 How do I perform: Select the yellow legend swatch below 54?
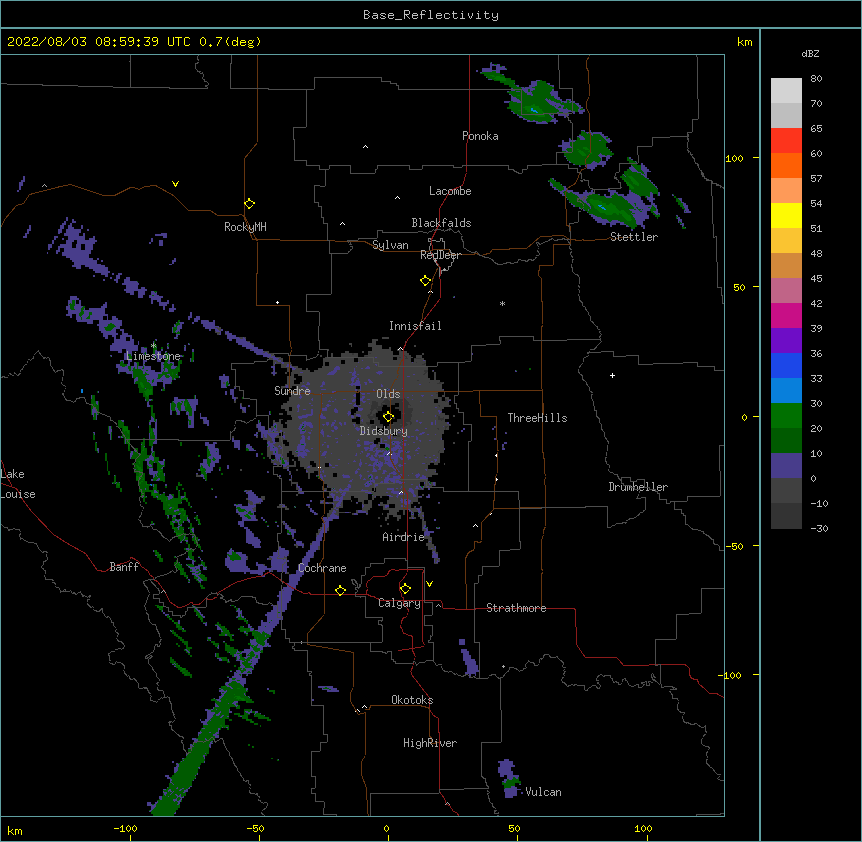[x=786, y=215]
